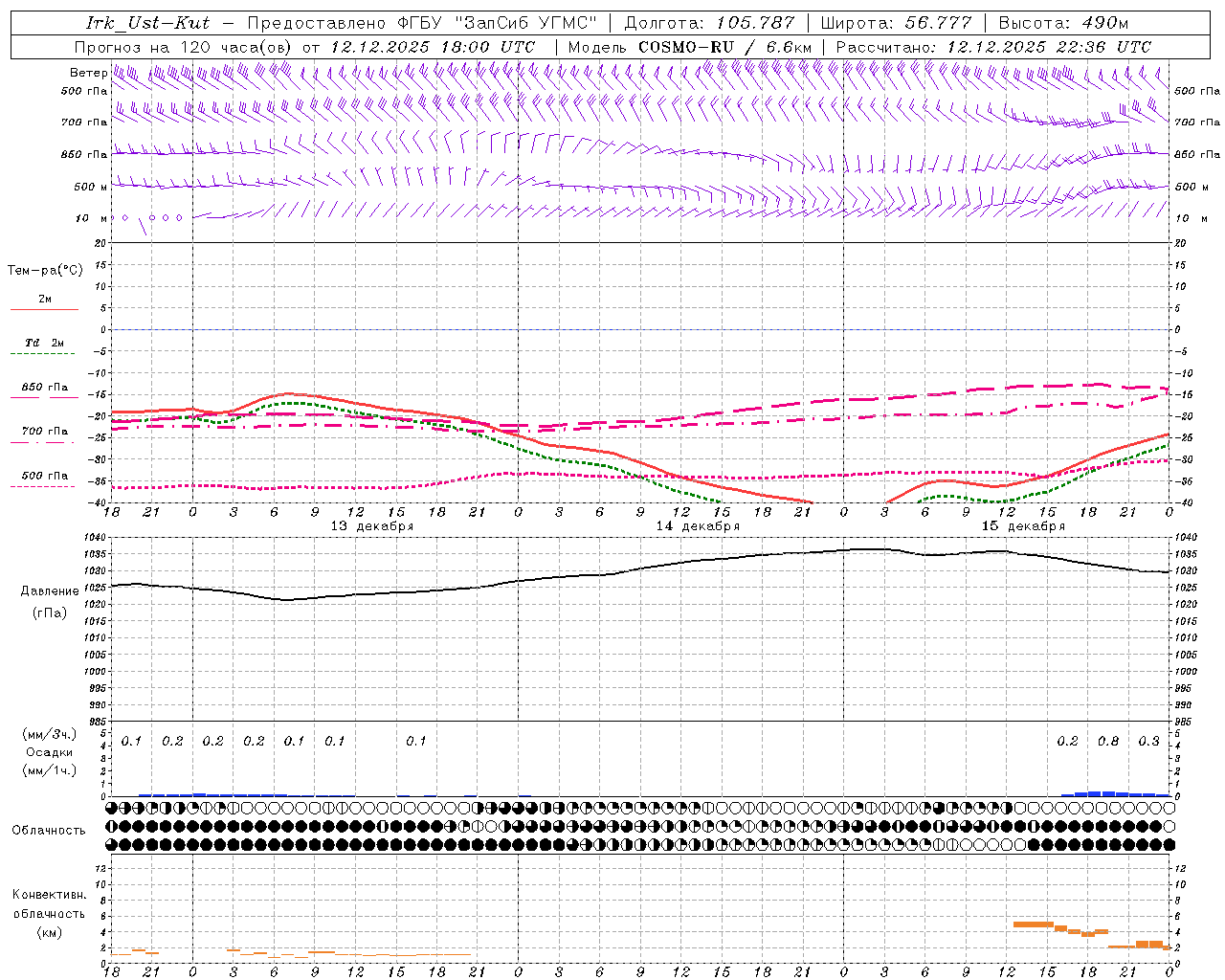Click the Осадки precipitation label
Screen dimensions: 1225x980
50,752
